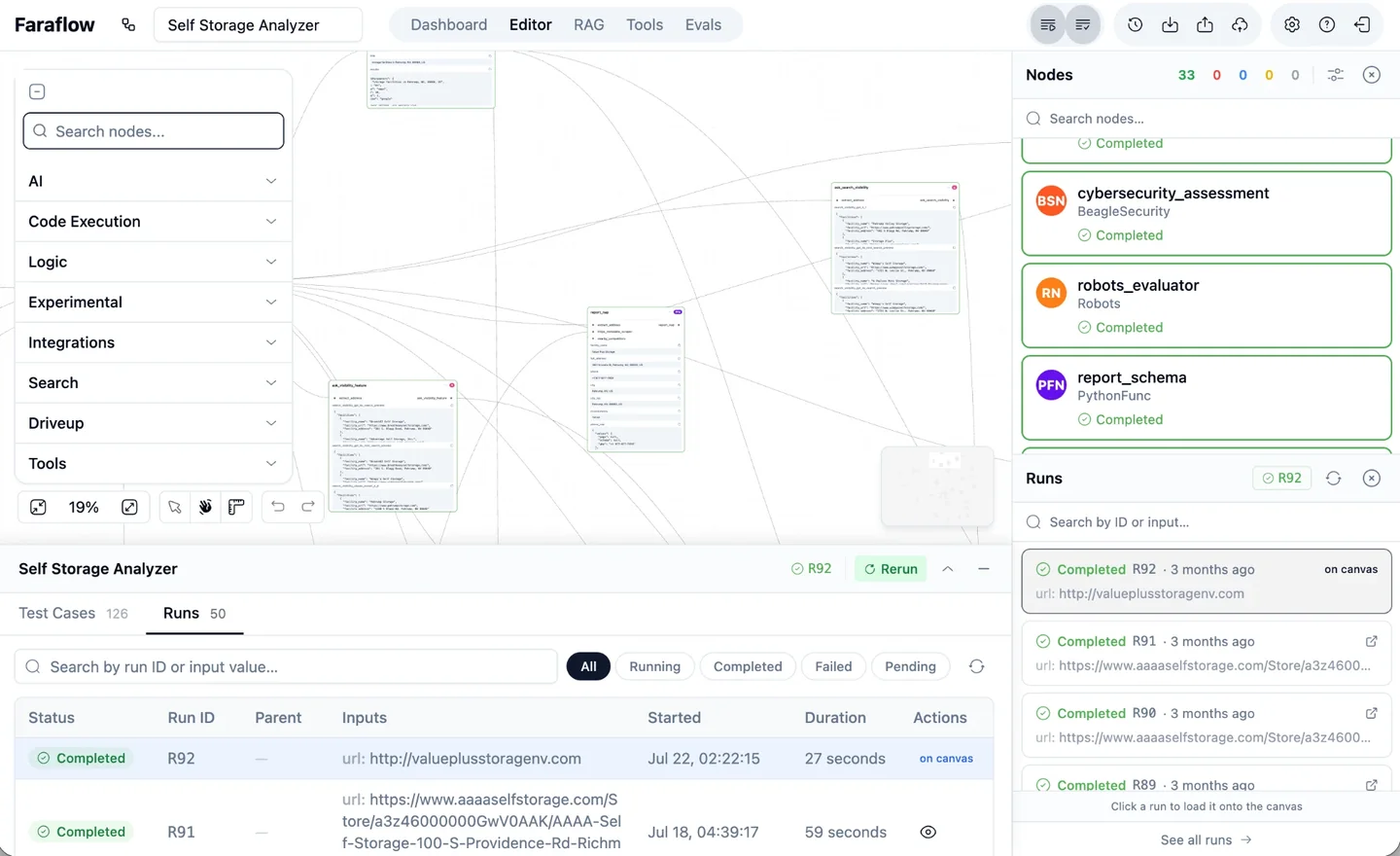Toggle the runs list panel button
The image size is (1400, 856).
1048,25
